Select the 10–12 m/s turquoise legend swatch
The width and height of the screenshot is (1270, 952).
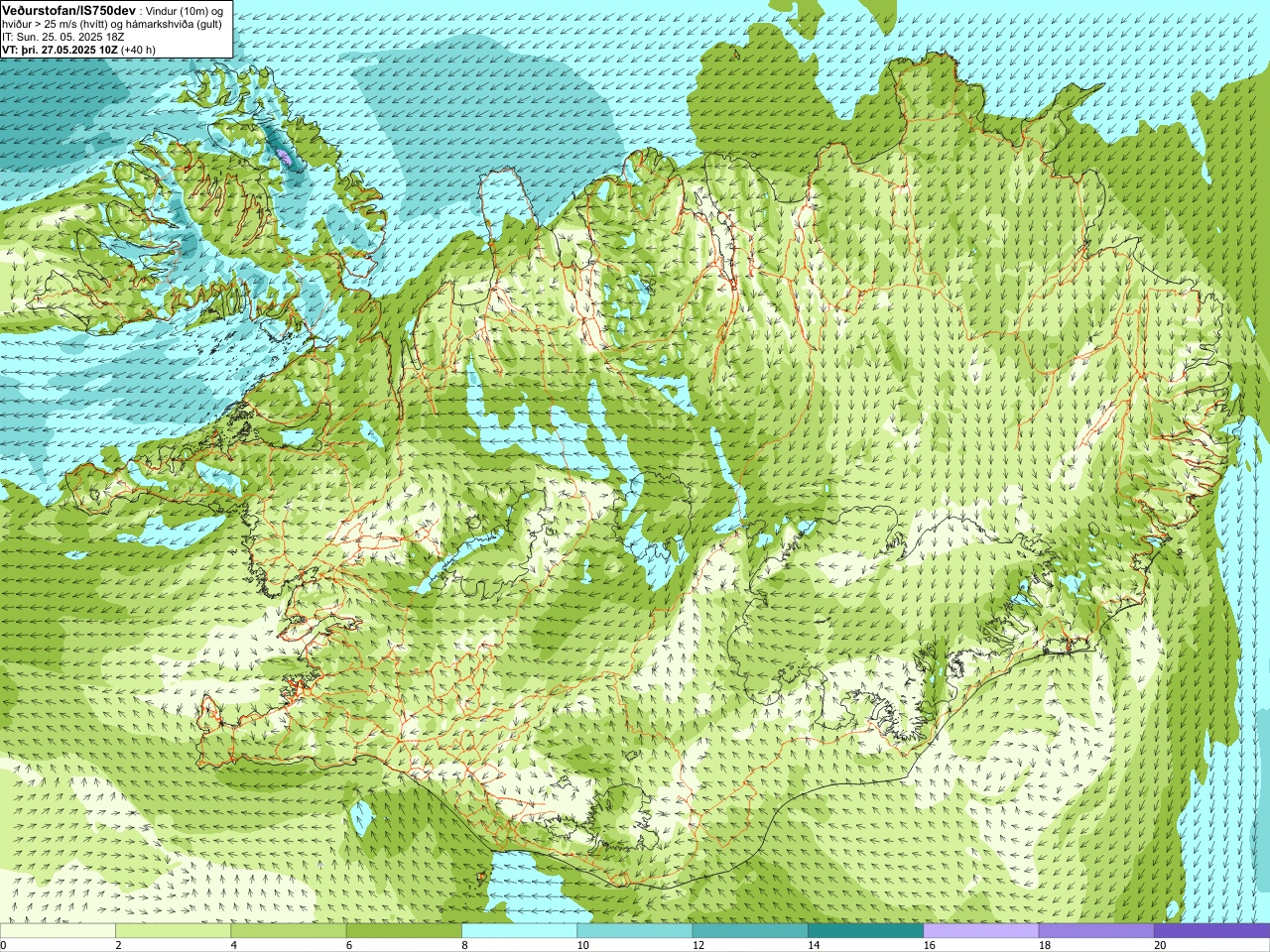634,930
